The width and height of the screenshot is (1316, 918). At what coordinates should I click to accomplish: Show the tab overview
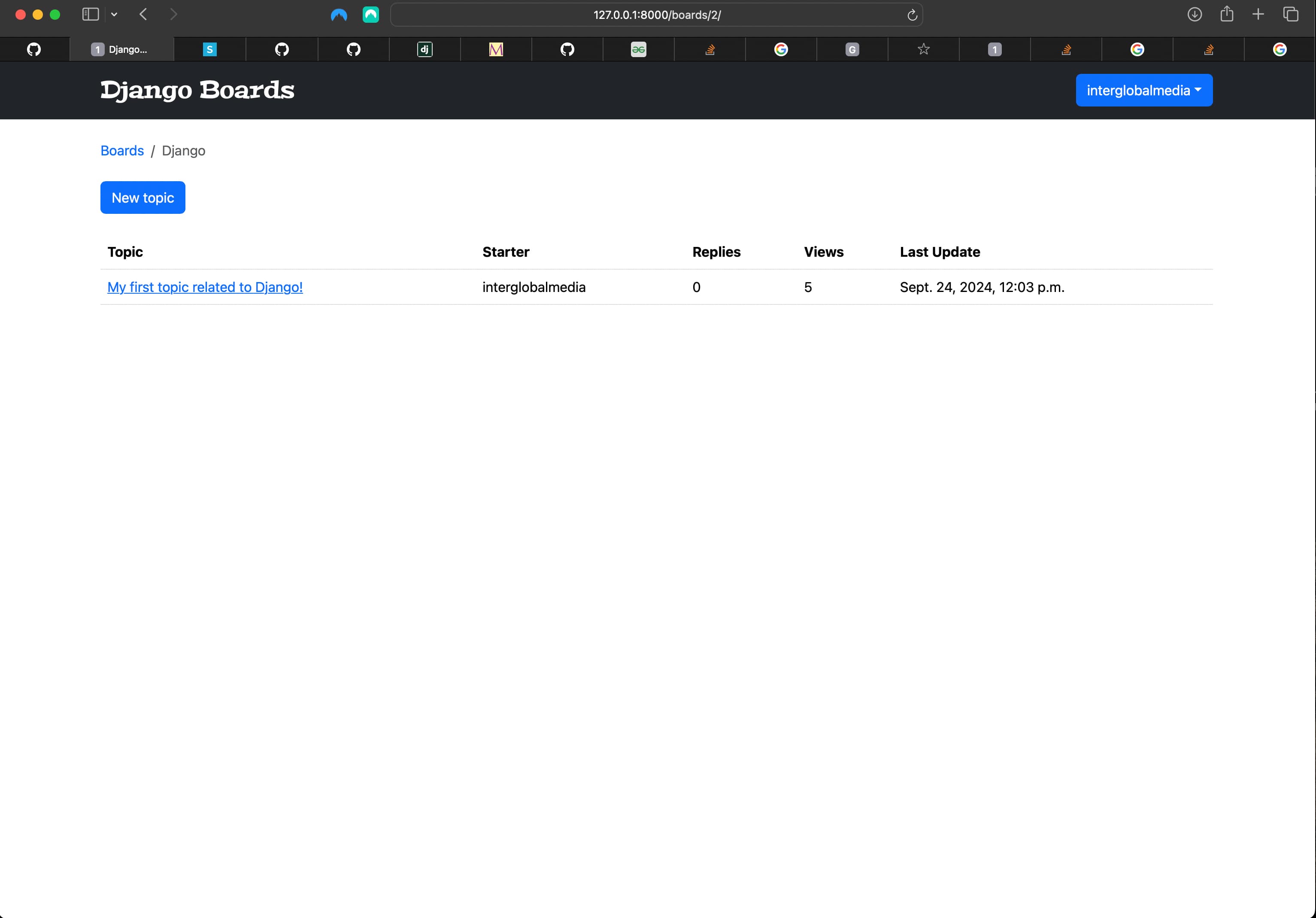(x=1290, y=14)
